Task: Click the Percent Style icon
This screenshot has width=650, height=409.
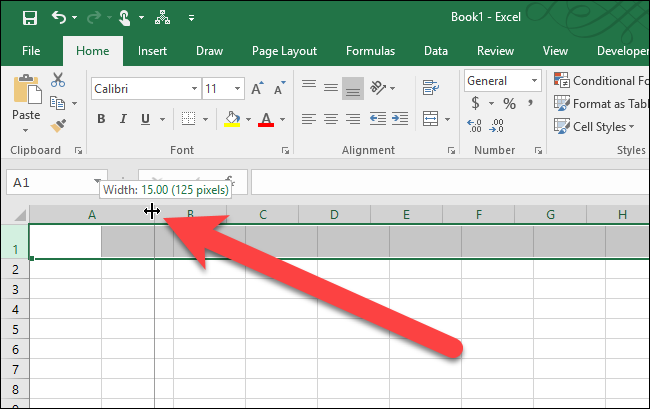Action: click(508, 103)
